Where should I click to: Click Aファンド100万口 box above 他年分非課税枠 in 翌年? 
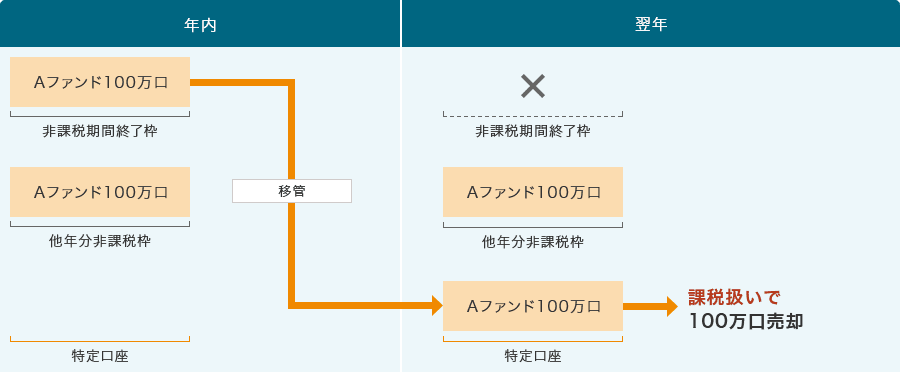point(533,192)
